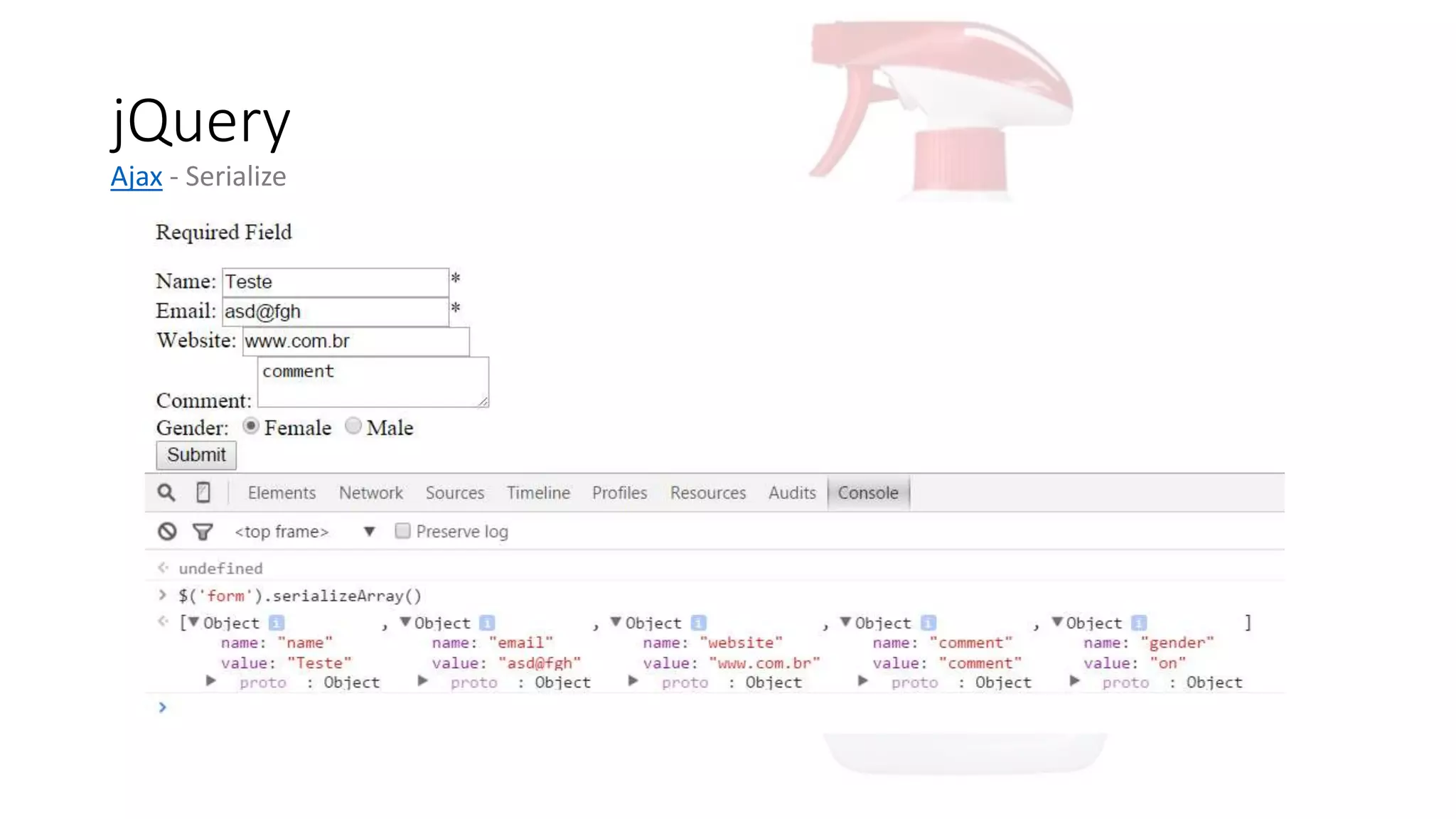The width and height of the screenshot is (1456, 819).
Task: Switch to the Audits tab
Action: pos(792,493)
